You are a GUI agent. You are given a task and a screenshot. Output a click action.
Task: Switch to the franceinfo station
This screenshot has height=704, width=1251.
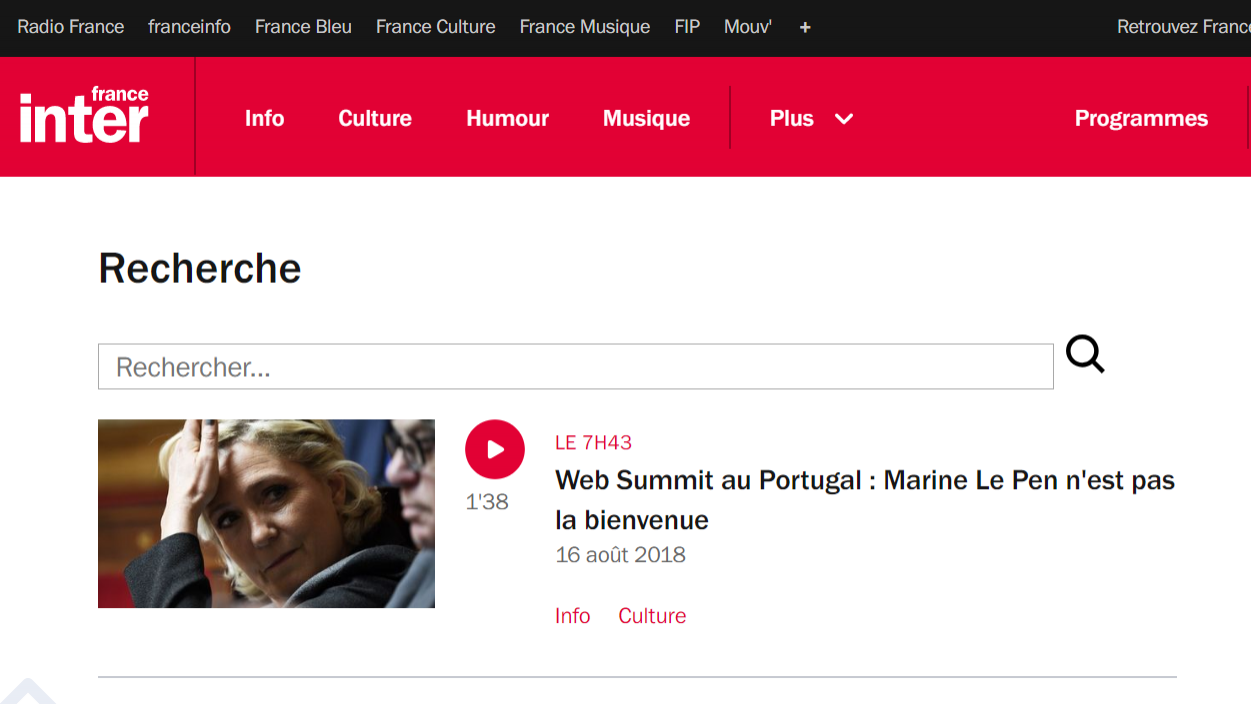click(189, 27)
